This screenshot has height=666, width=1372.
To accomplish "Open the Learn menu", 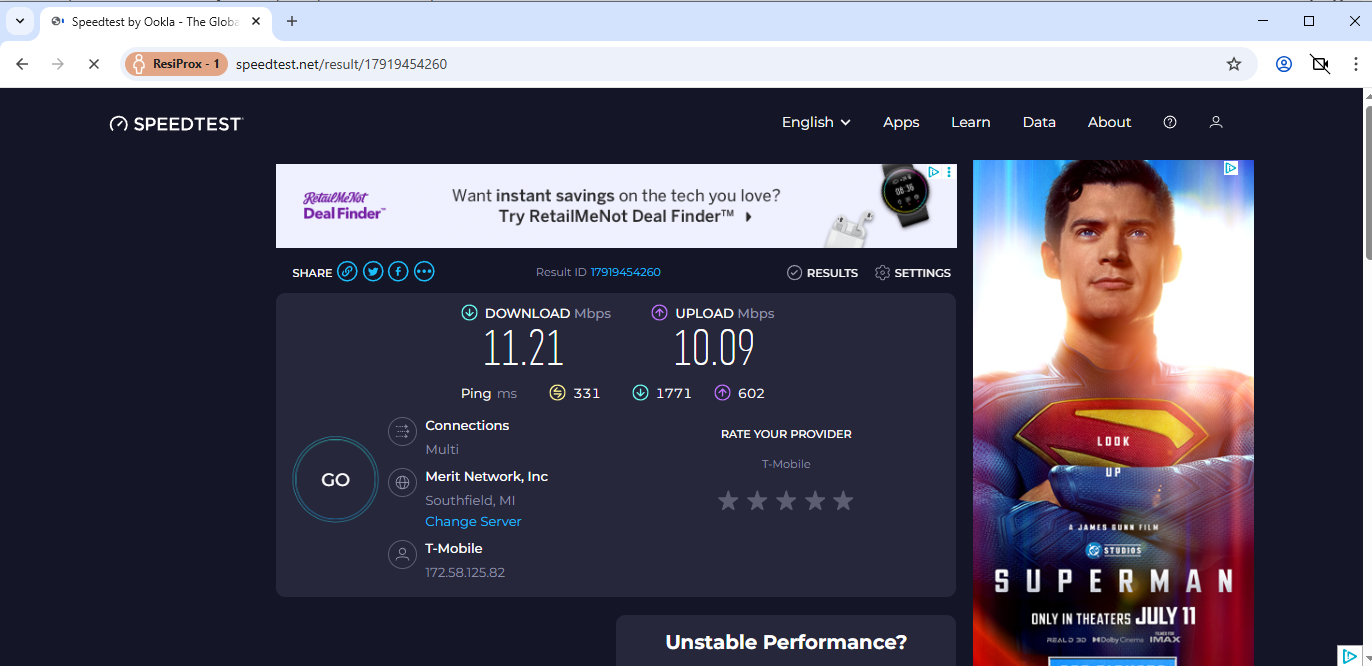I will (x=971, y=122).
